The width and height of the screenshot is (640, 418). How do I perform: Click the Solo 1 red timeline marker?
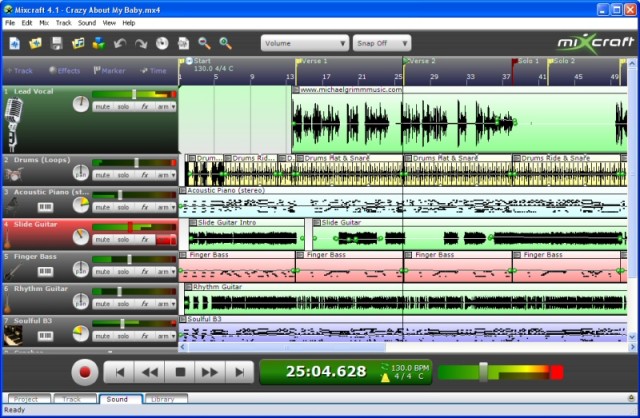pyautogui.click(x=515, y=62)
